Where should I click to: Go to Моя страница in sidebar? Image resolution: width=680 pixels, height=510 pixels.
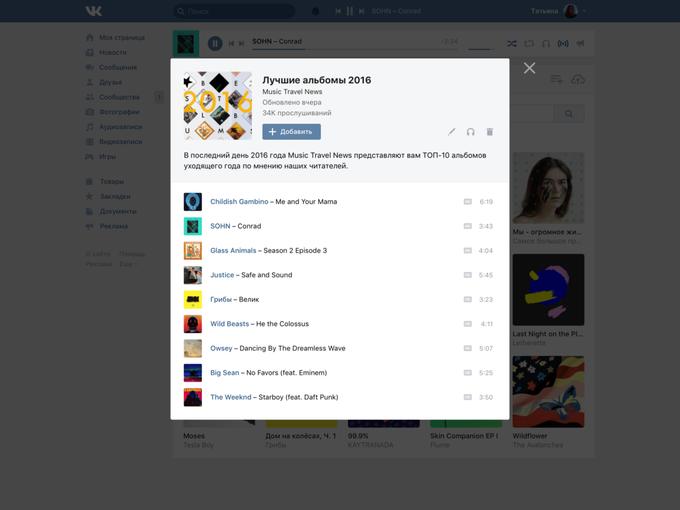(x=115, y=37)
